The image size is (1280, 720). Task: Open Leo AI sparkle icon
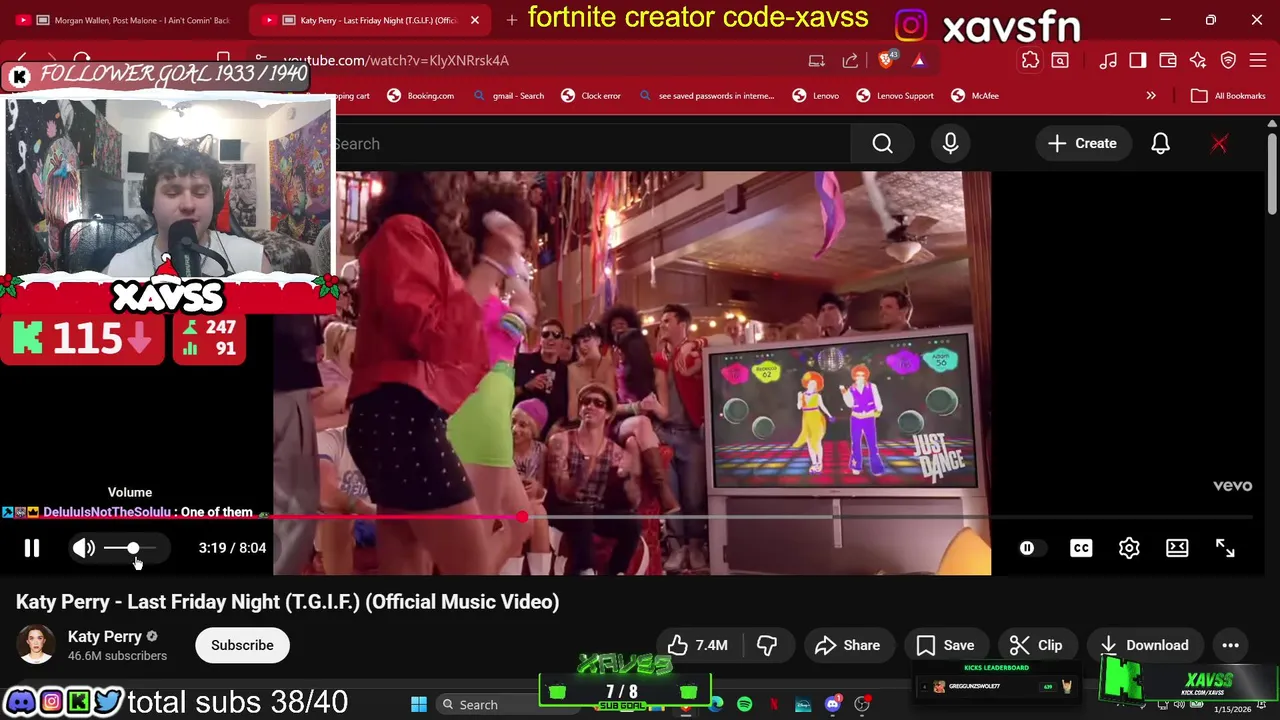pyautogui.click(x=1198, y=60)
